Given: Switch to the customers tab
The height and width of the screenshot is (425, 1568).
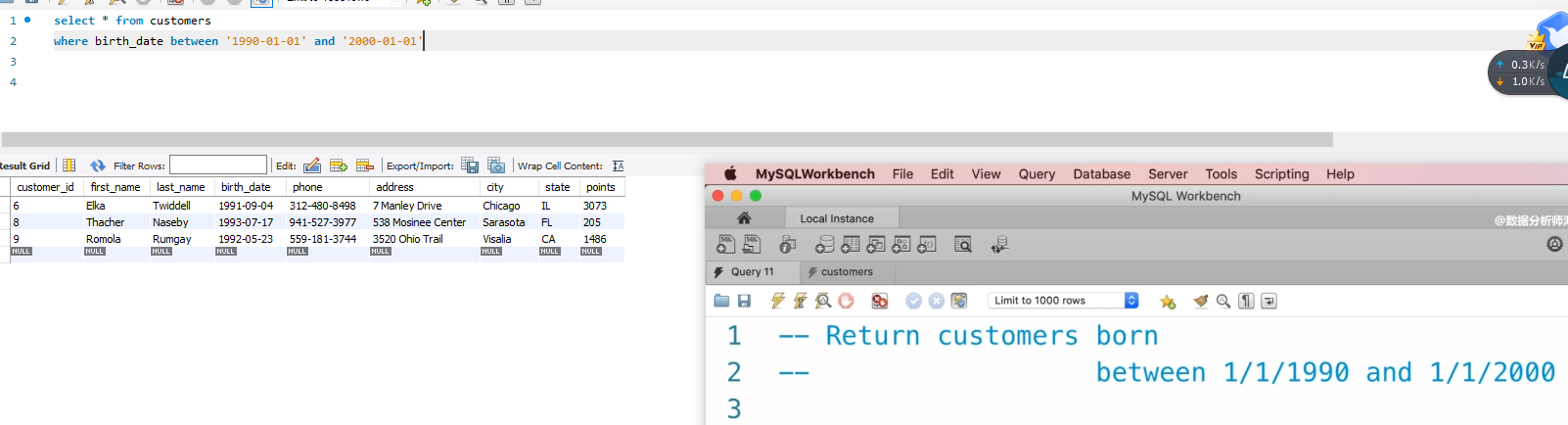Looking at the screenshot, I should [x=847, y=271].
